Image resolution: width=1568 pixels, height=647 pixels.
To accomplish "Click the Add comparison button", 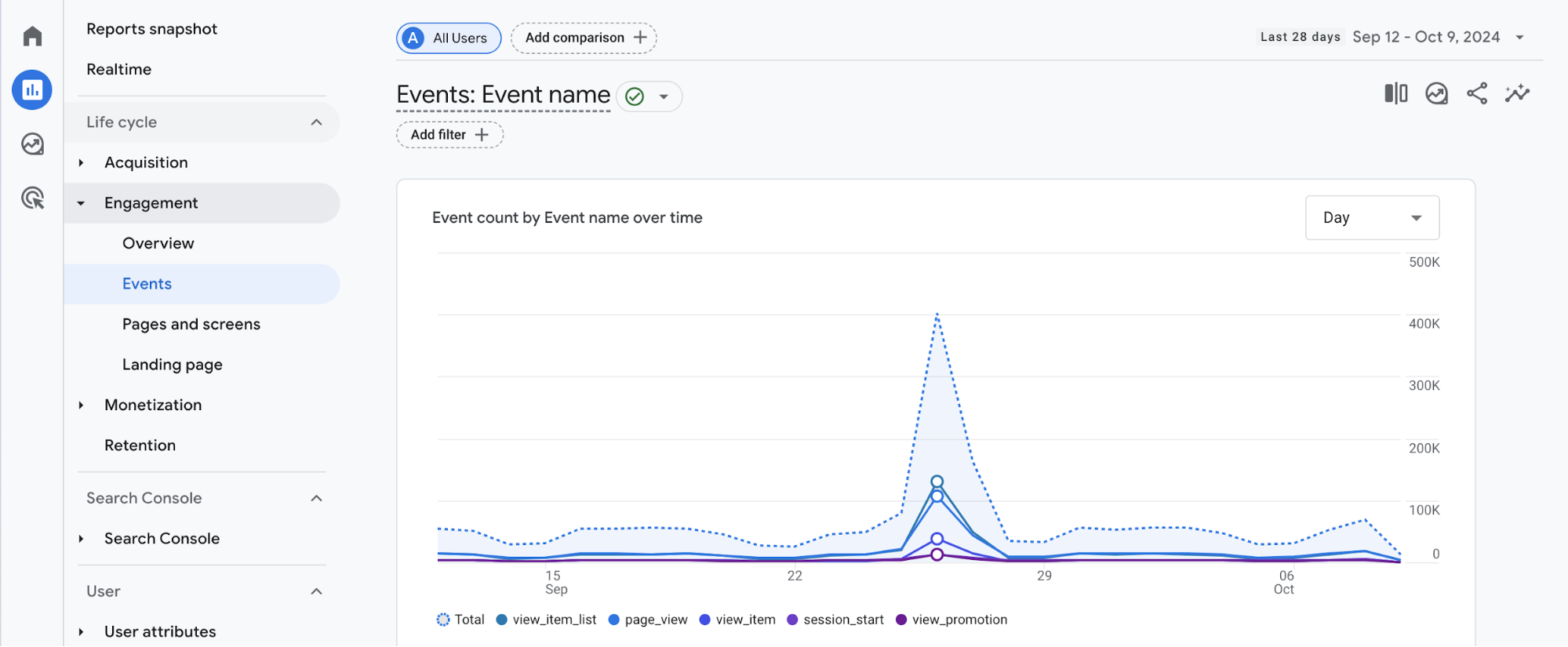I will click(x=584, y=38).
